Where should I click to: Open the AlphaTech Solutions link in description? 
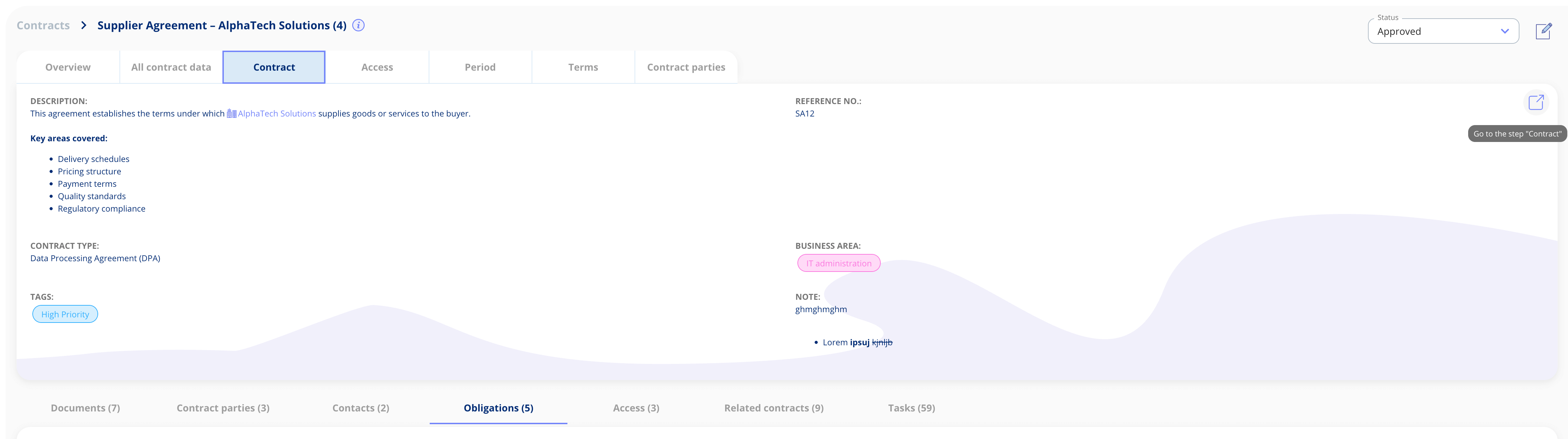(277, 114)
